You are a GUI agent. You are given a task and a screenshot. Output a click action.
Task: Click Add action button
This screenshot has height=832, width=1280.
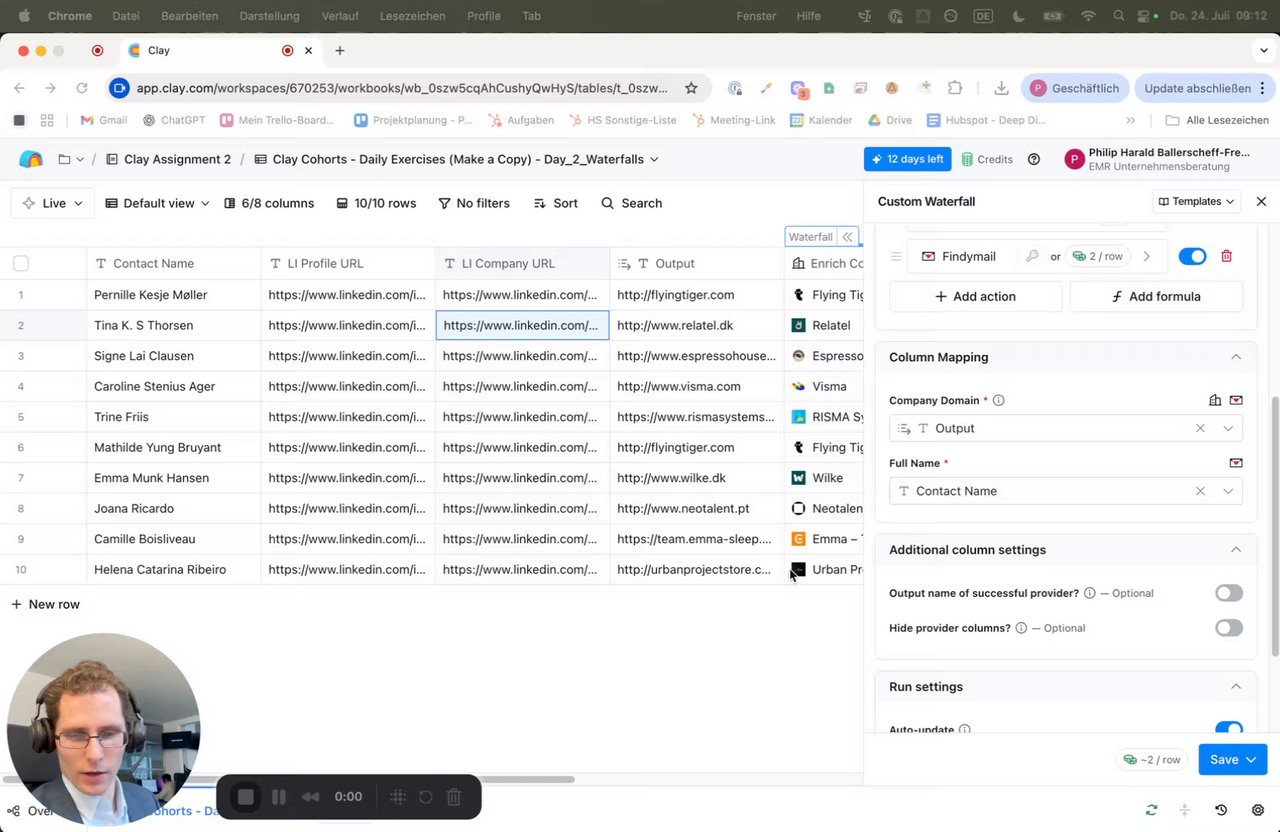pos(975,296)
